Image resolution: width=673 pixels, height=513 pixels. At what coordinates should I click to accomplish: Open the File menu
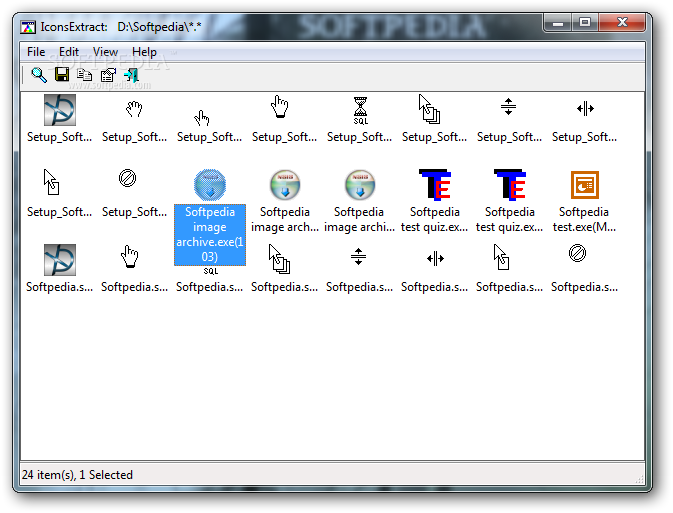[36, 52]
